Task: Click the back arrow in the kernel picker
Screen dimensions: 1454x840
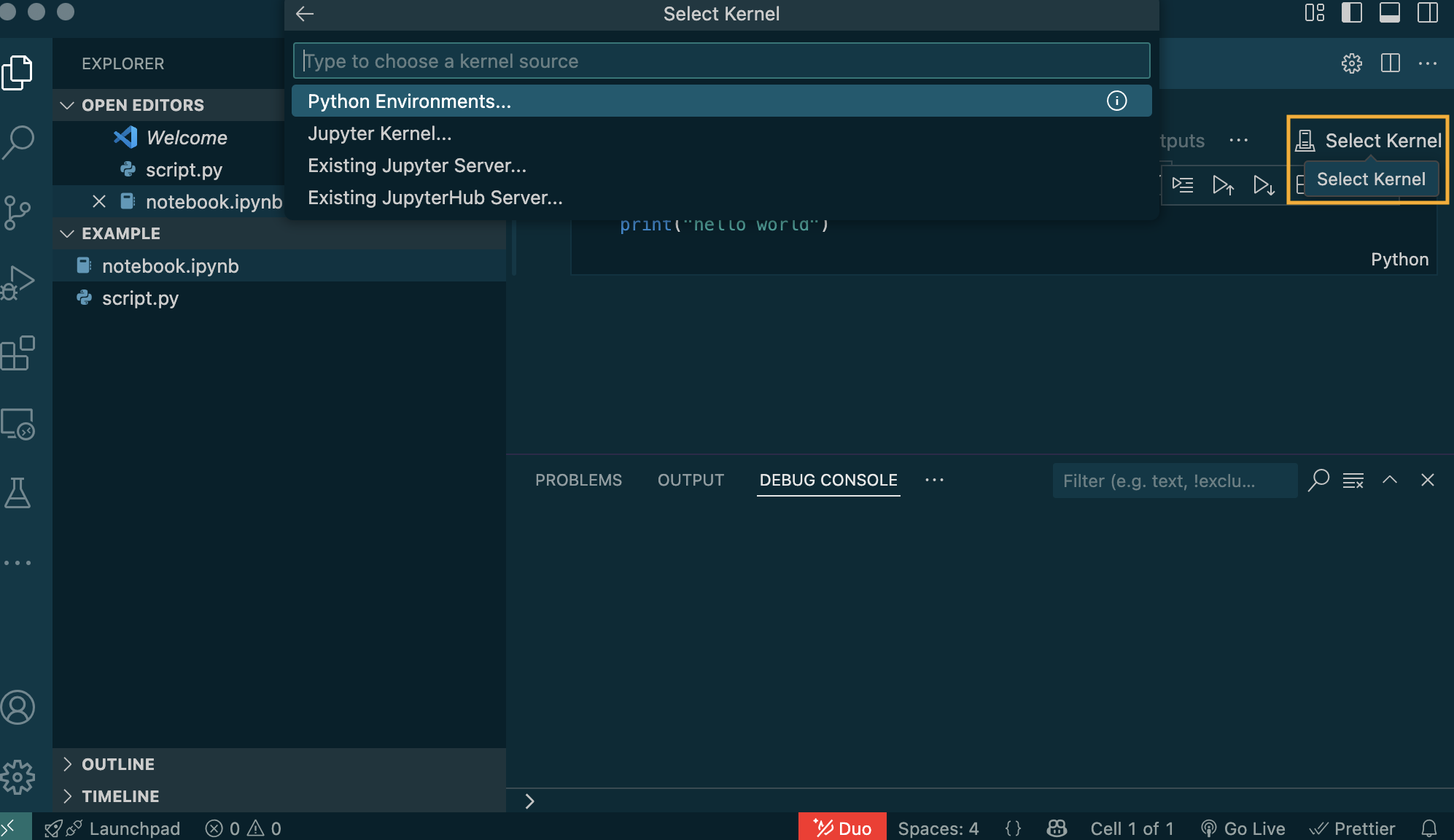Action: point(305,14)
